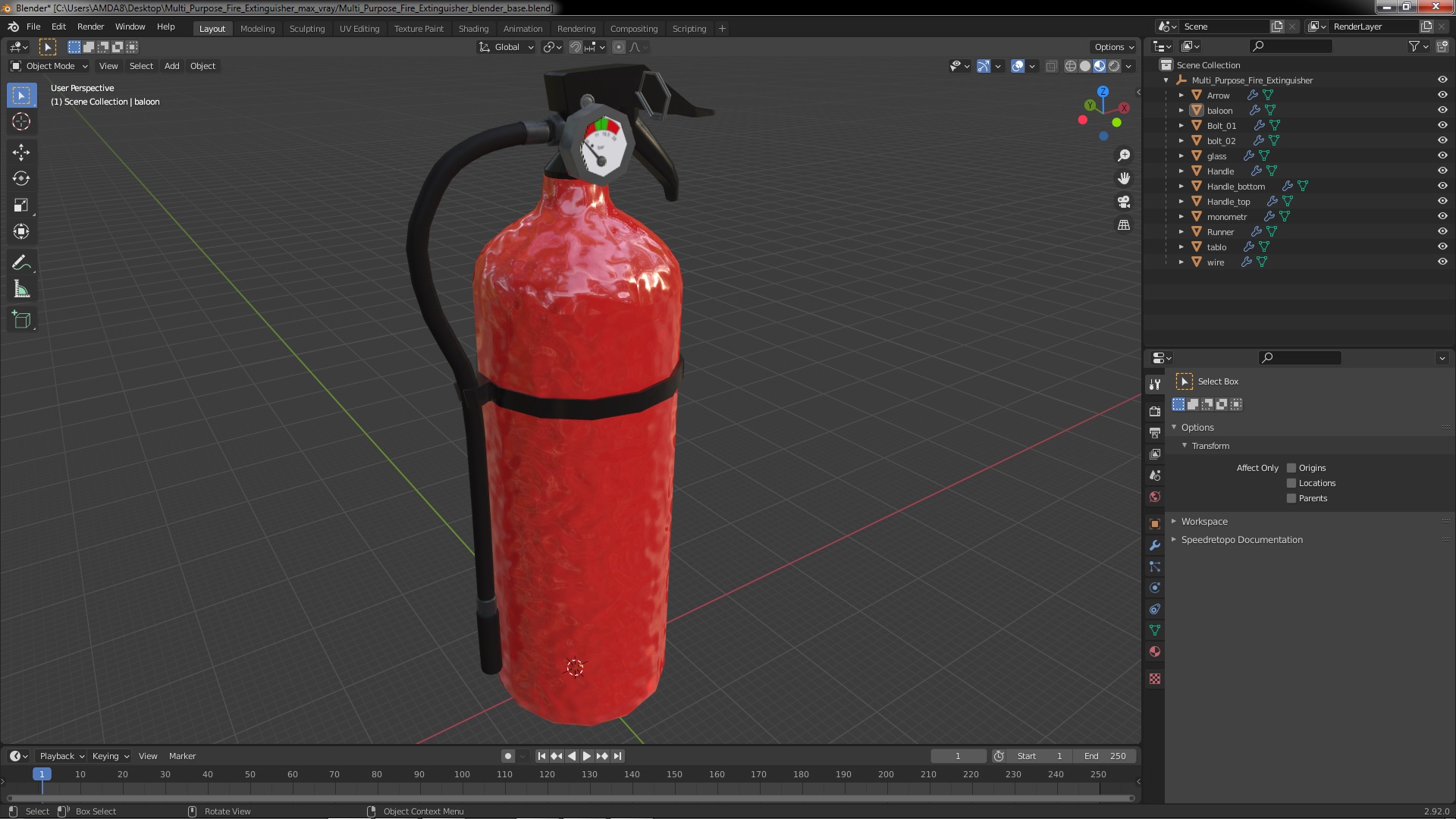
Task: Enable the Parents checkbox
Action: click(x=1291, y=498)
